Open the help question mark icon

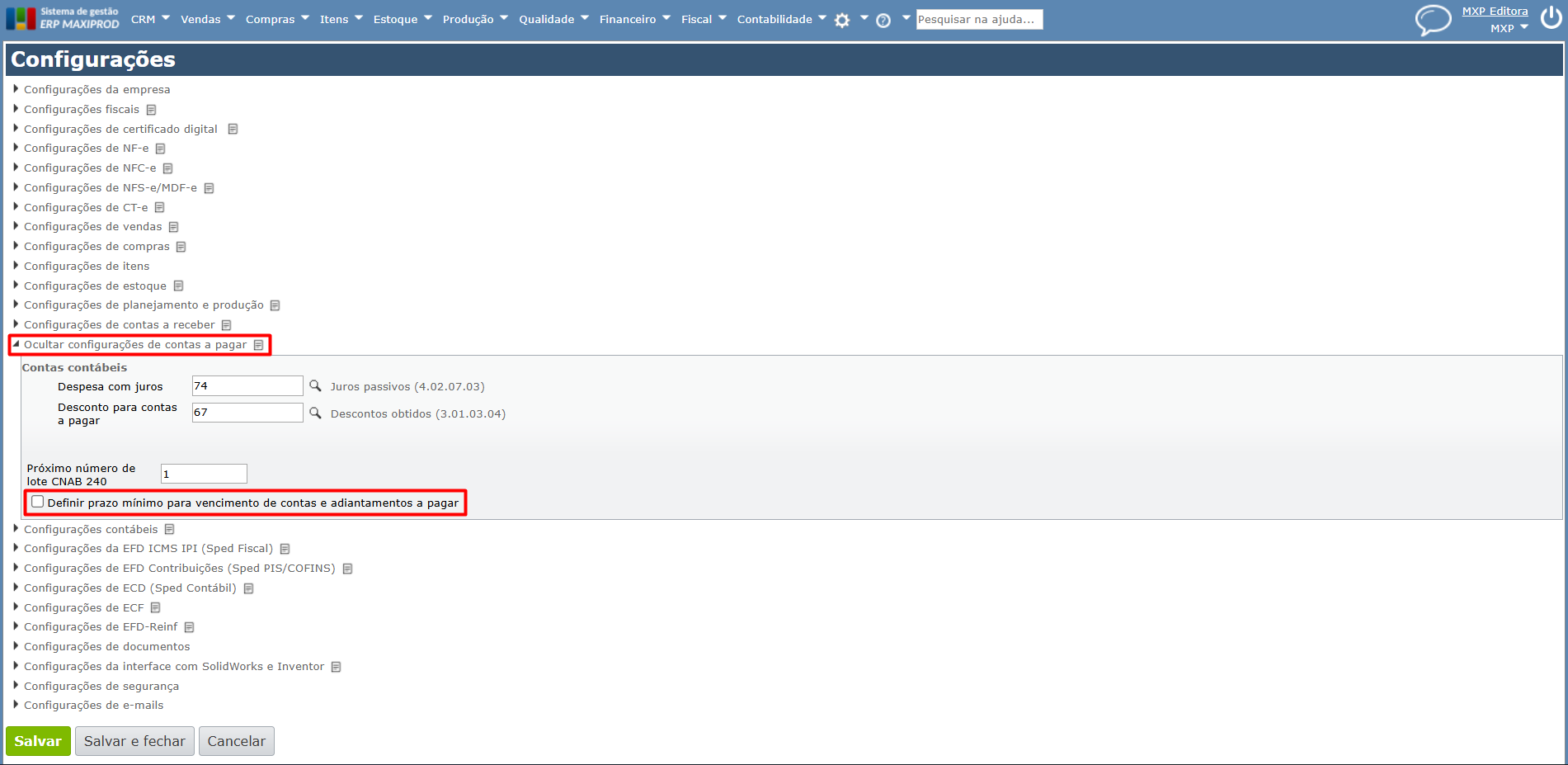[x=883, y=21]
